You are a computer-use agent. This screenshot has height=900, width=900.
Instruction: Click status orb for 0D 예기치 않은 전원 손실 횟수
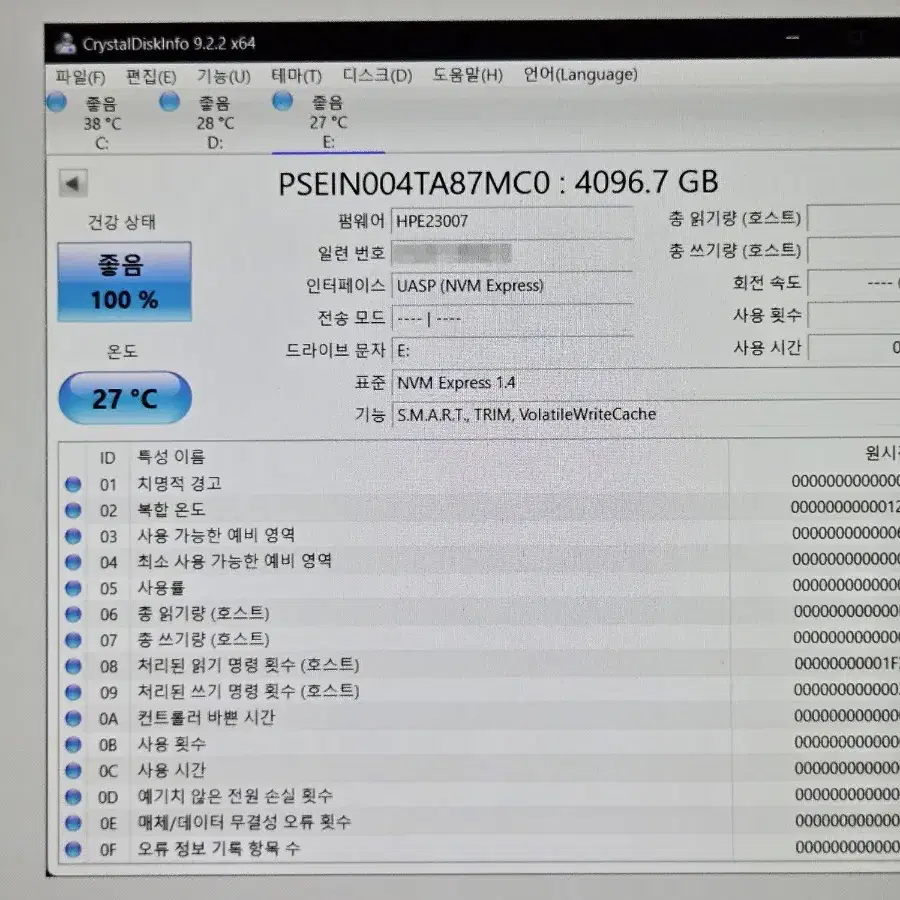73,797
